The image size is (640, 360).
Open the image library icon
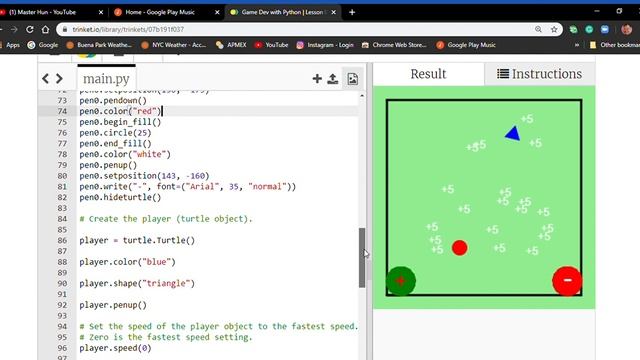[353, 79]
